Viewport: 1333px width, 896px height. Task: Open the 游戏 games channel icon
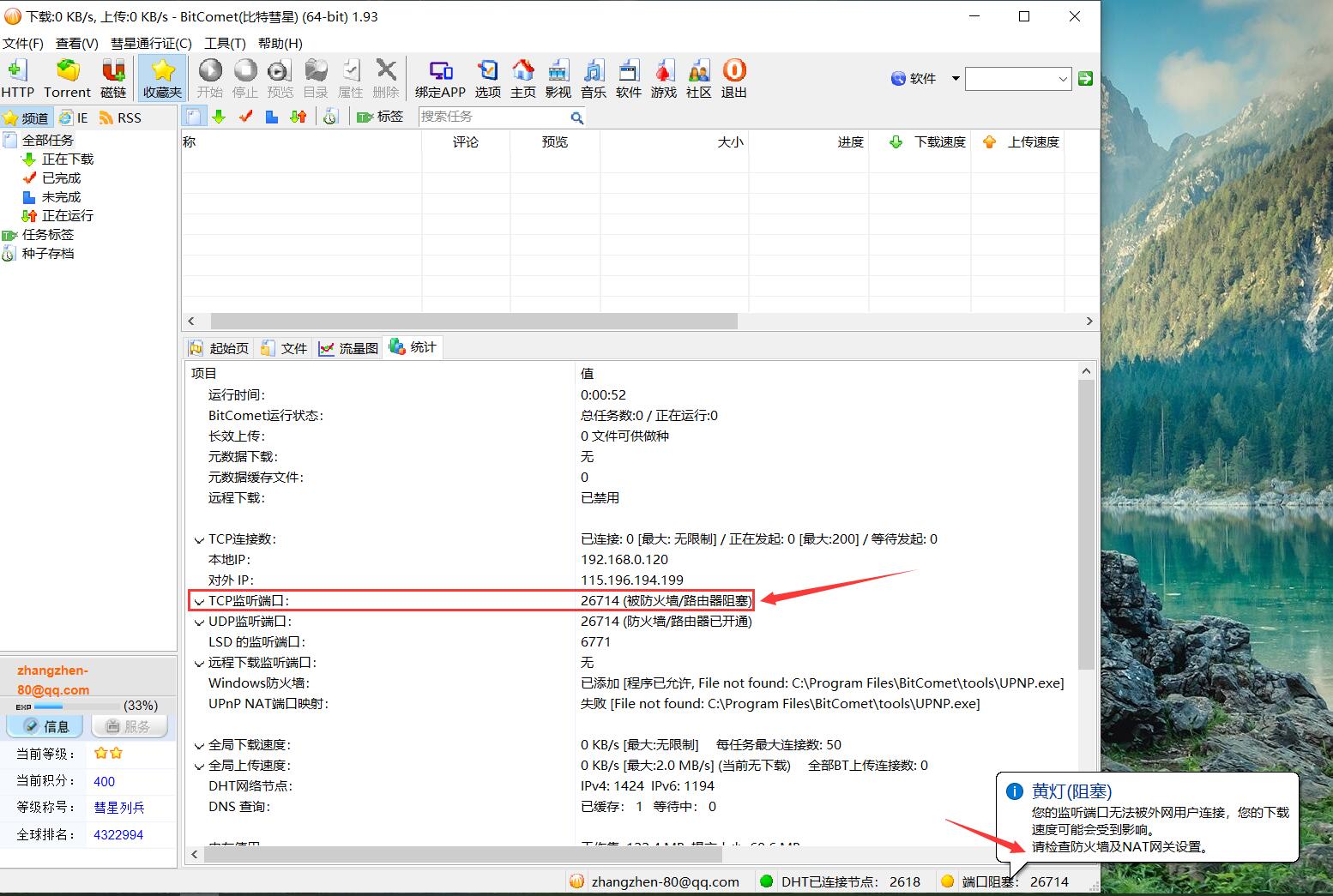(664, 79)
